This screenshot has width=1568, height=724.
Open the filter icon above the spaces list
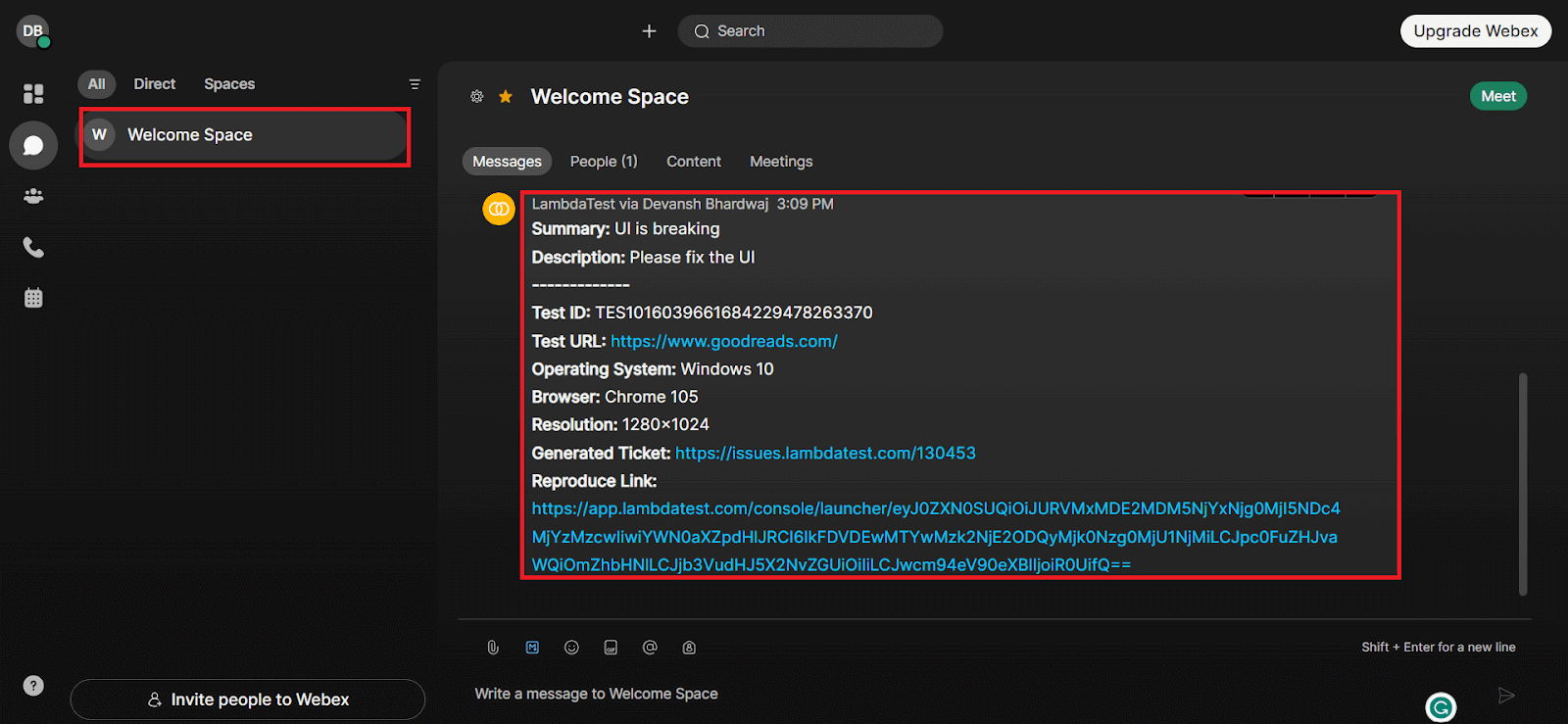click(x=415, y=84)
